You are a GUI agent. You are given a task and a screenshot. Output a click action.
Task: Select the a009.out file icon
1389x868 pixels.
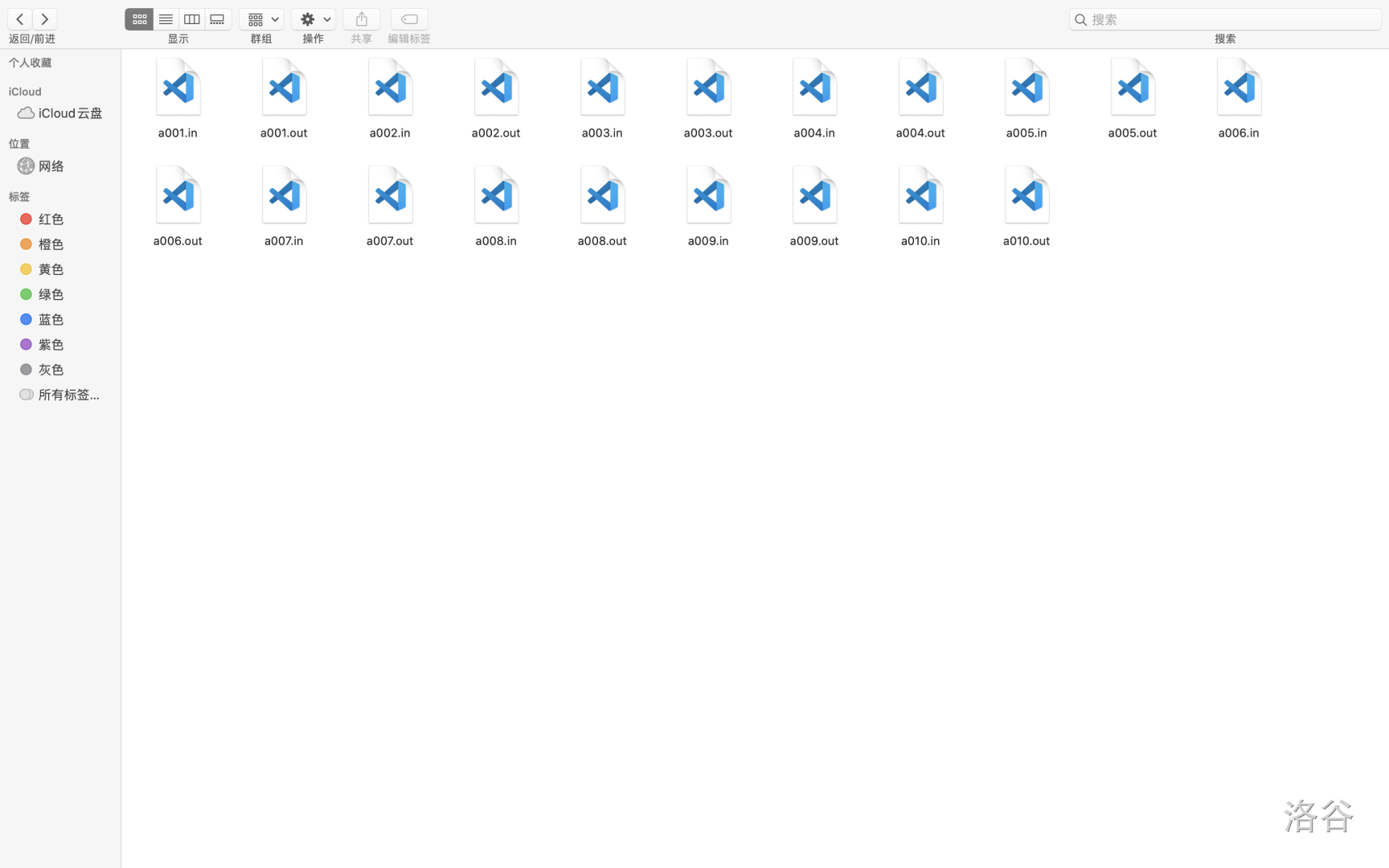click(814, 195)
